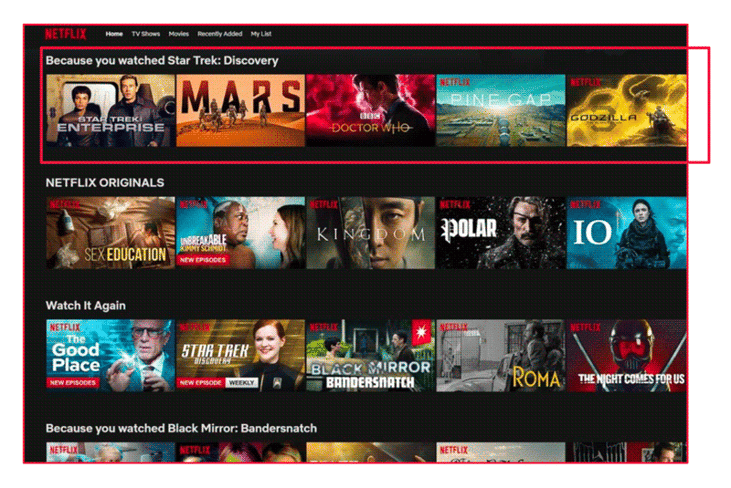
Task: Click the Netflix logo
Action: (66, 34)
